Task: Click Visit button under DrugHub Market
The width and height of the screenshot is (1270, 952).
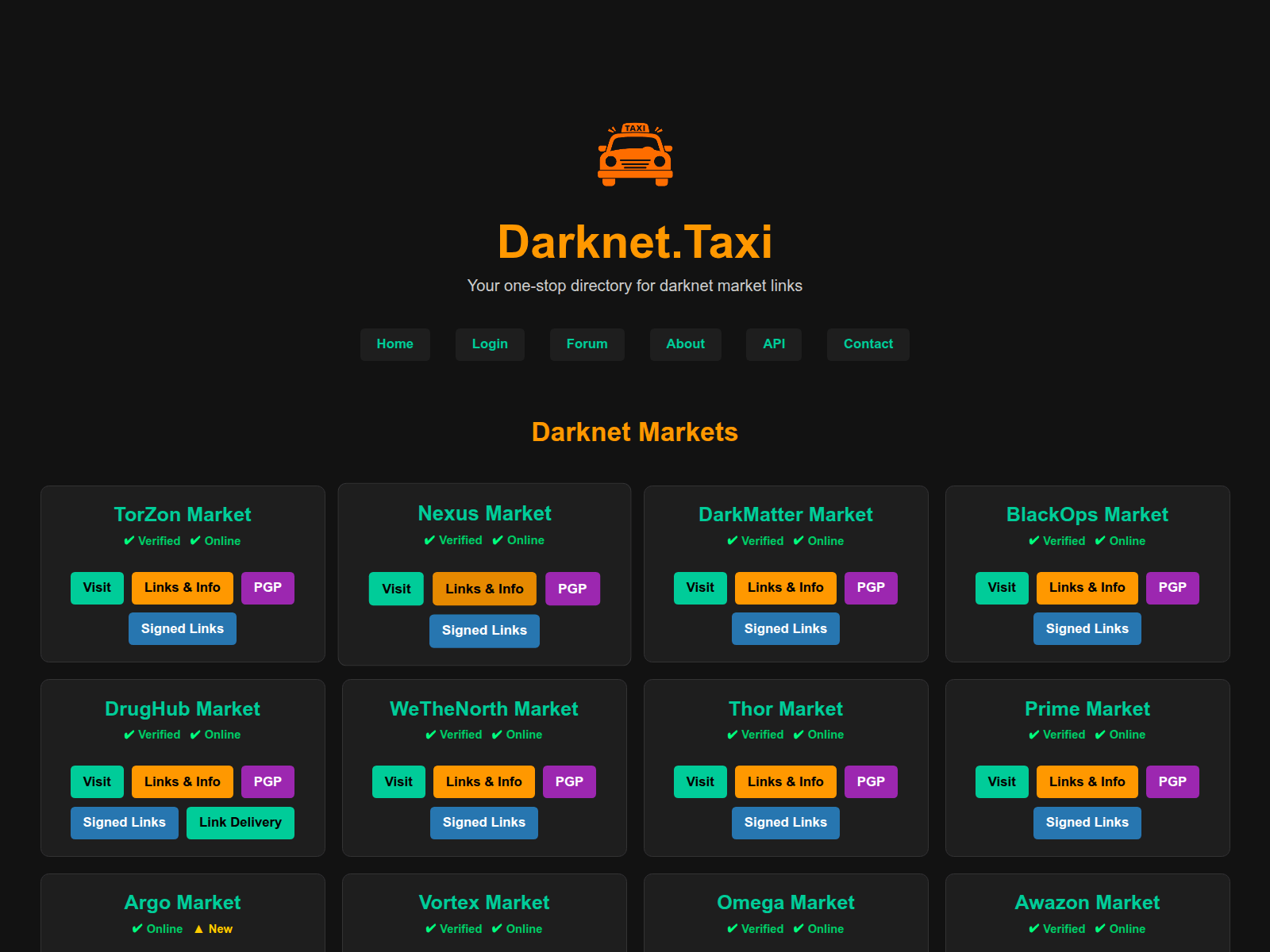Action: (97, 782)
